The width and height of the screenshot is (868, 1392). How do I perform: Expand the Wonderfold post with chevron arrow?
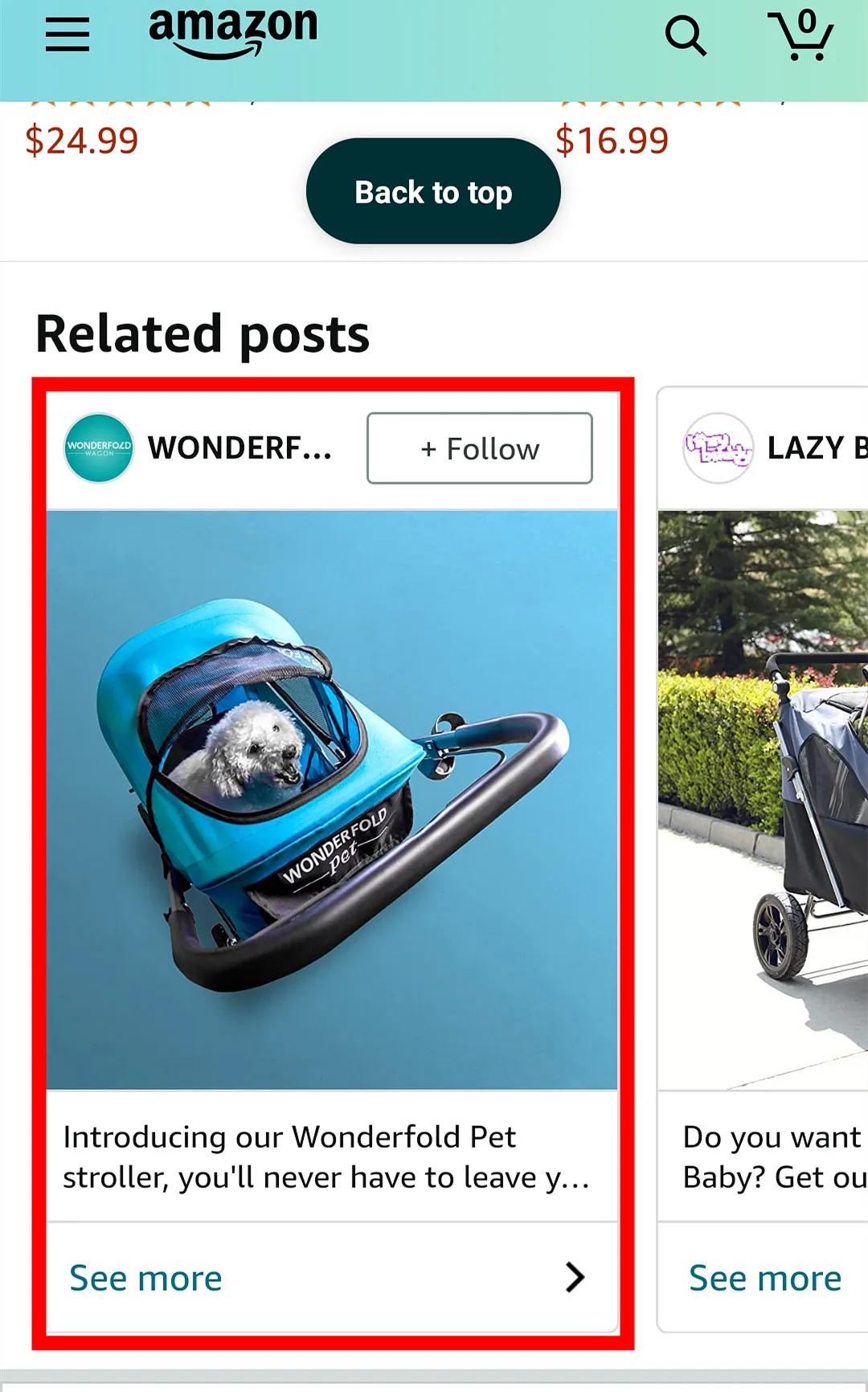click(x=575, y=1277)
